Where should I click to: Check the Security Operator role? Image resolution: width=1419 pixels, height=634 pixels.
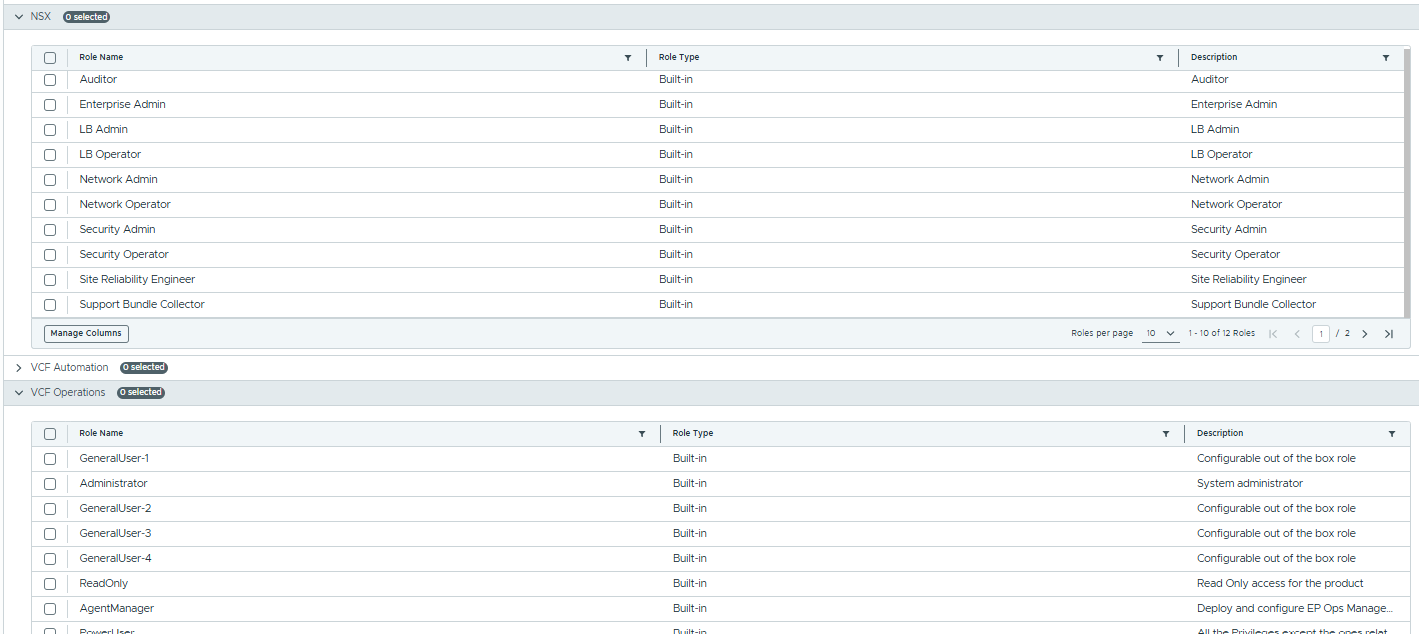[50, 255]
